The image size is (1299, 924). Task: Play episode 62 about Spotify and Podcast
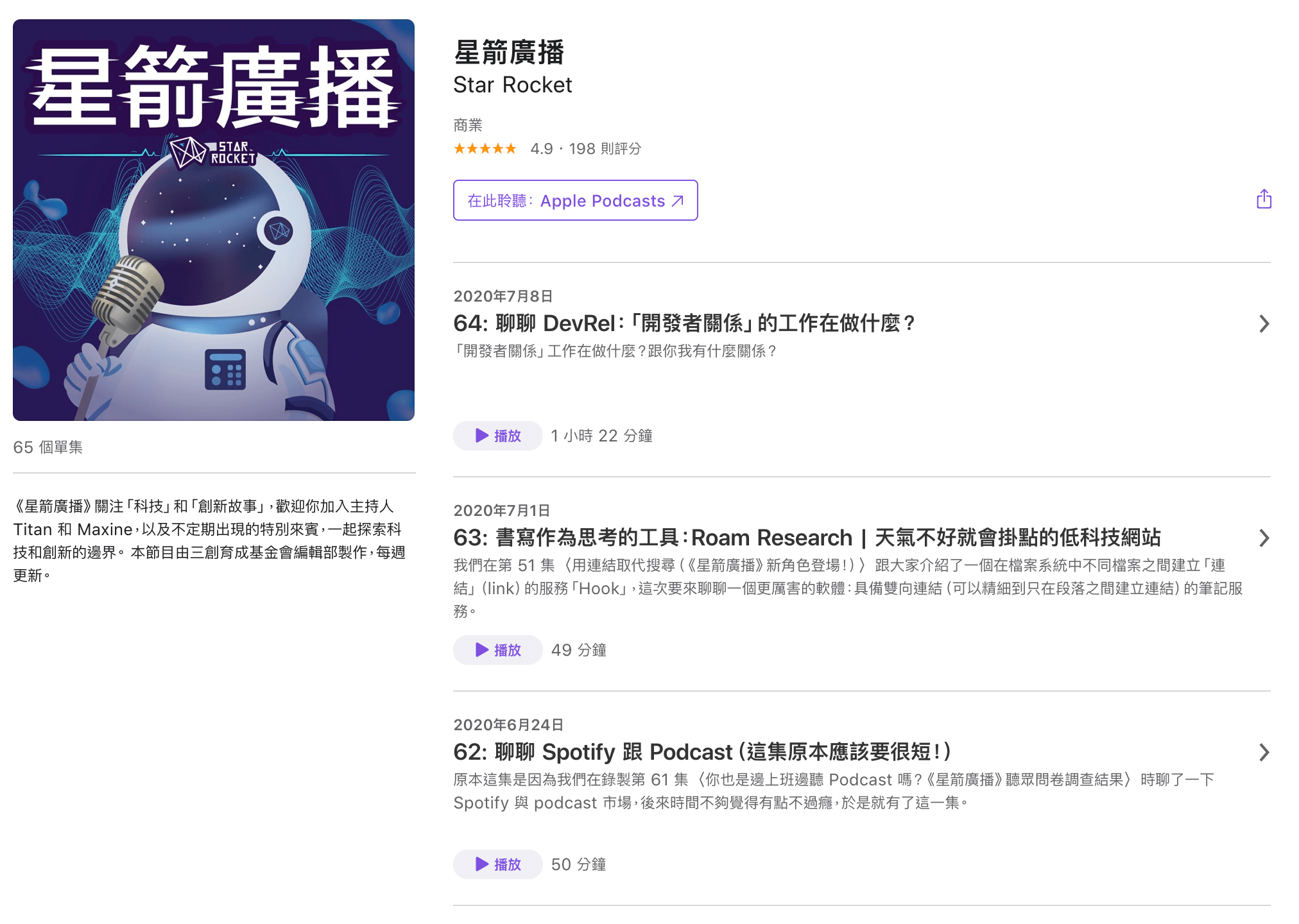coord(498,864)
